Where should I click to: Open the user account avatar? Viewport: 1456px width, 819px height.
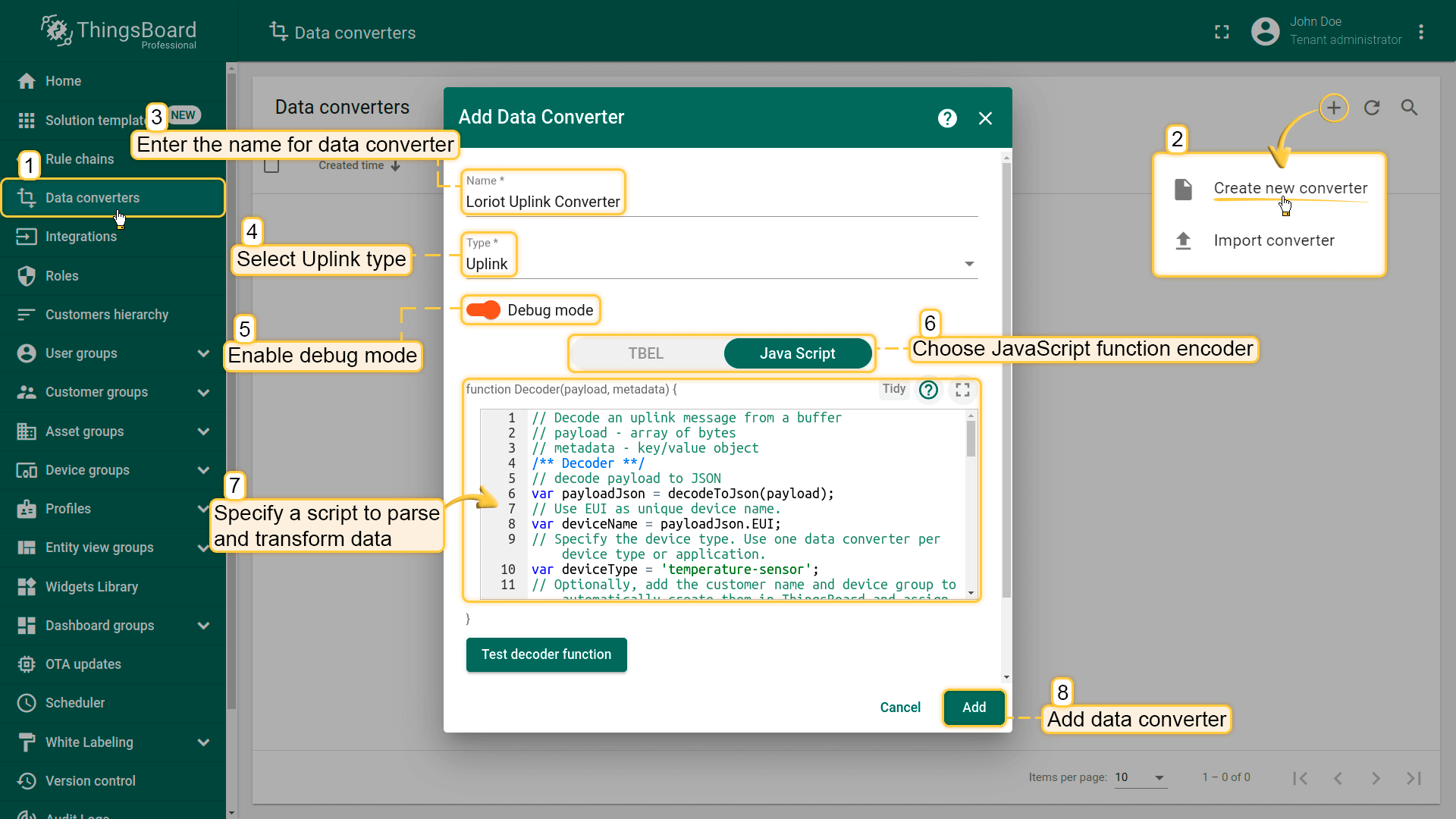coord(1265,32)
